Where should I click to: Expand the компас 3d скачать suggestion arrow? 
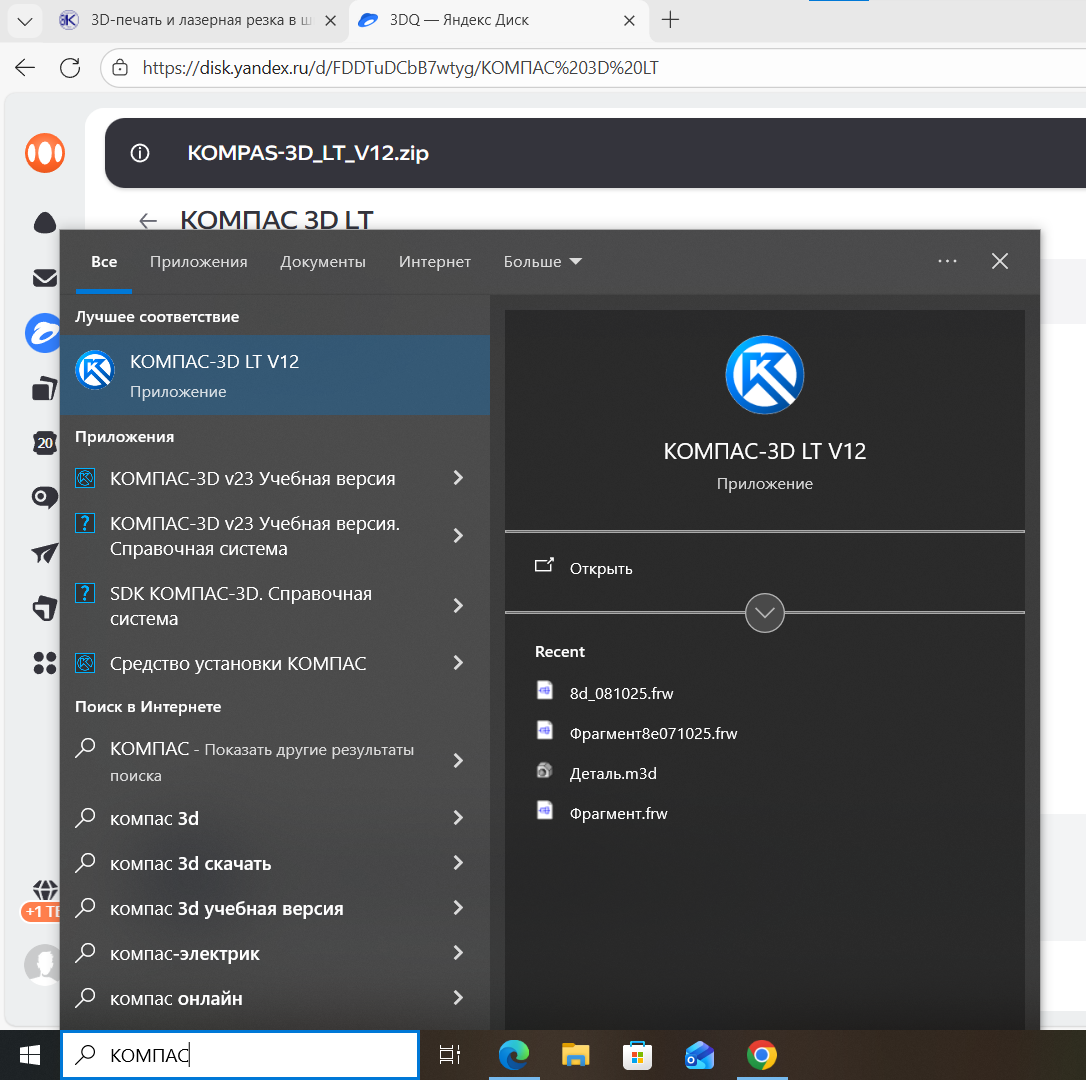pos(458,862)
